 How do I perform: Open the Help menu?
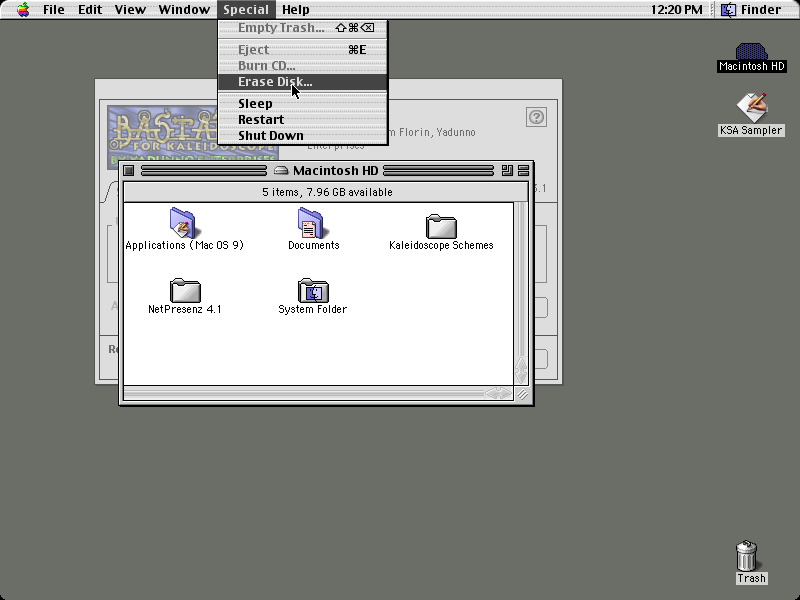coord(295,9)
